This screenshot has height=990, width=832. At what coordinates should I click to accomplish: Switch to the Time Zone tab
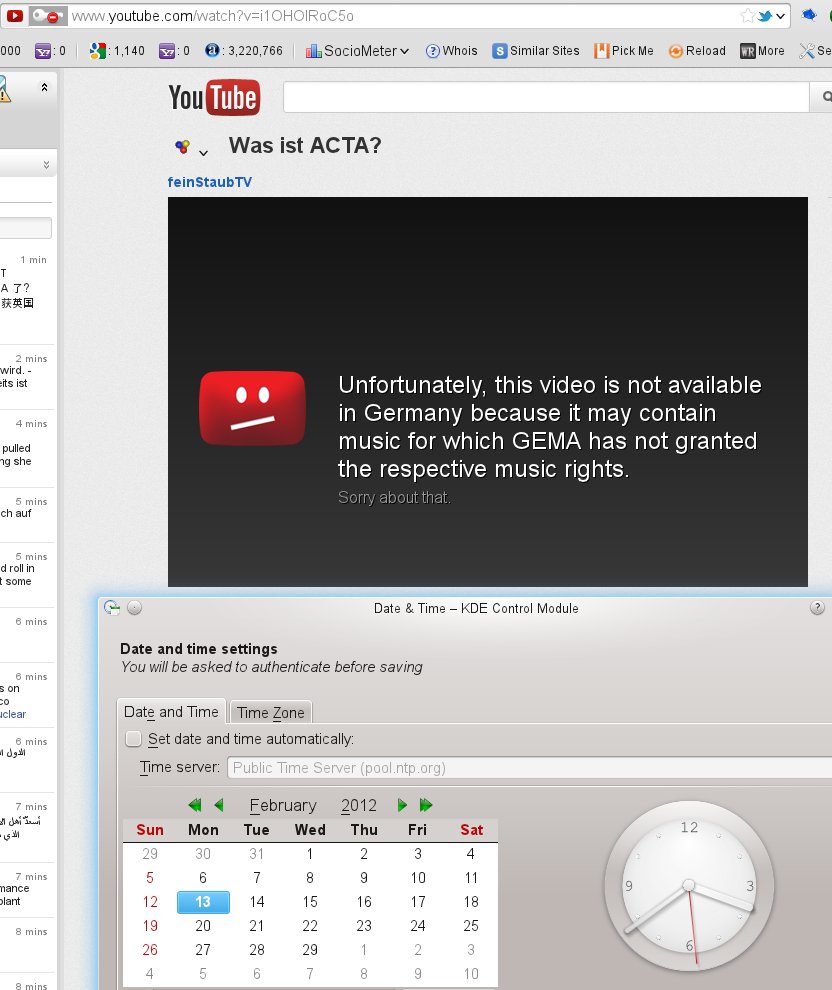(271, 712)
